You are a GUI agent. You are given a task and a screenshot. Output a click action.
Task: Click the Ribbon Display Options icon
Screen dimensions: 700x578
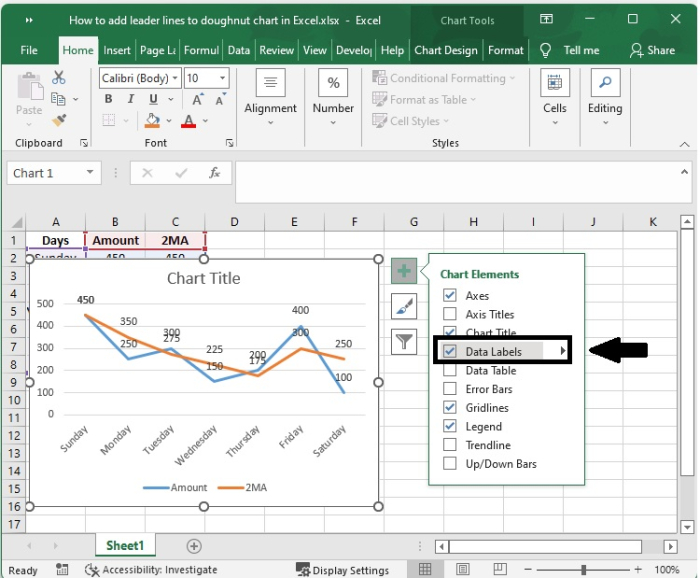pyautogui.click(x=546, y=19)
